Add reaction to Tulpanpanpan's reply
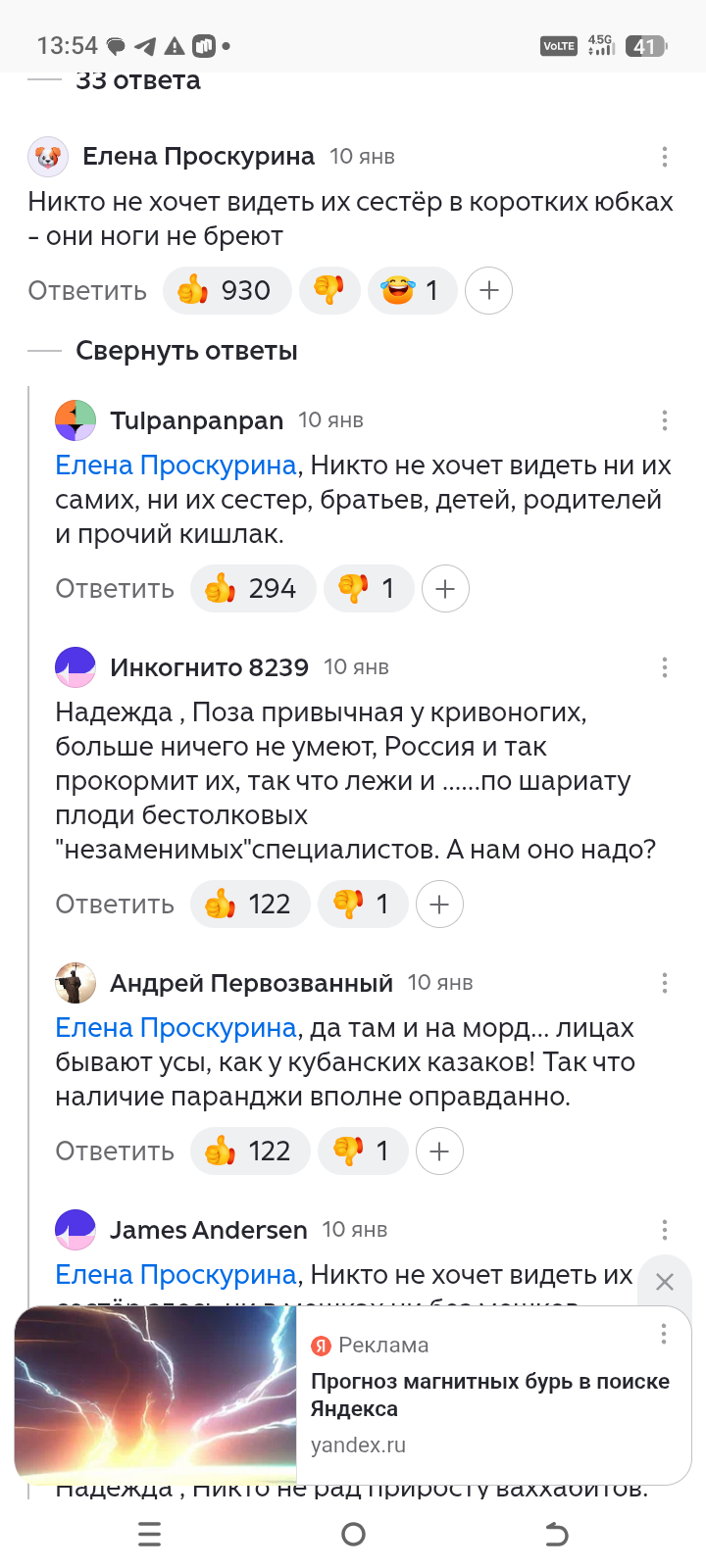This screenshot has height=1568, width=706. click(x=445, y=589)
